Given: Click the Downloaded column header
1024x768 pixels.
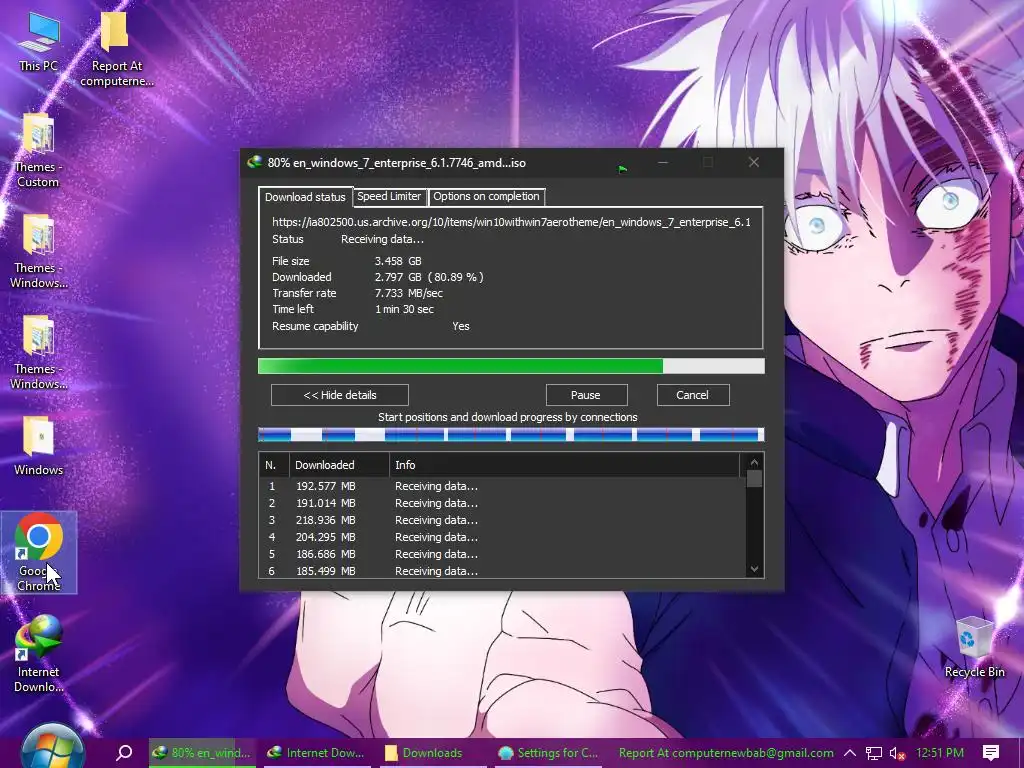Looking at the screenshot, I should pos(340,465).
